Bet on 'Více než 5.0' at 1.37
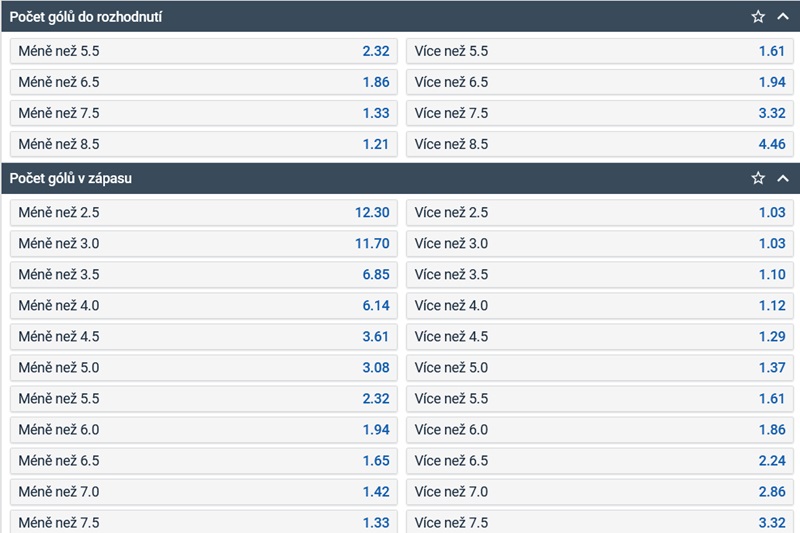This screenshot has height=533, width=800. pos(600,367)
